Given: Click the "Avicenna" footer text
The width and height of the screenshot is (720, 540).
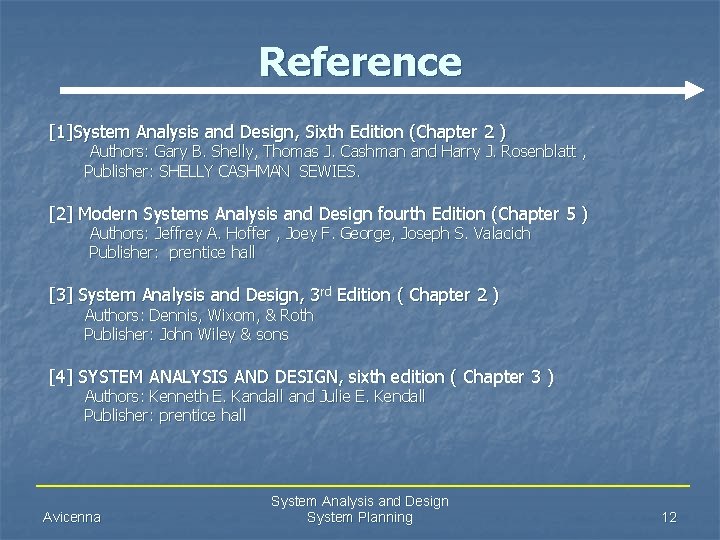Looking at the screenshot, I should 72,518.
